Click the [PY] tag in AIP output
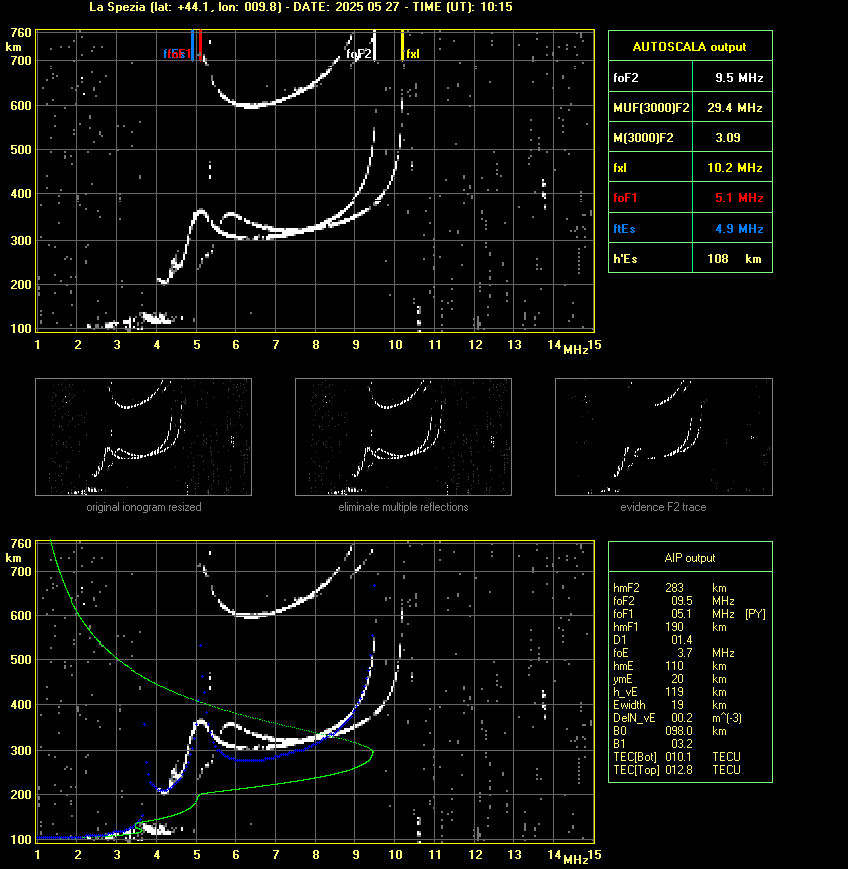Image resolution: width=848 pixels, height=869 pixels. (x=755, y=614)
